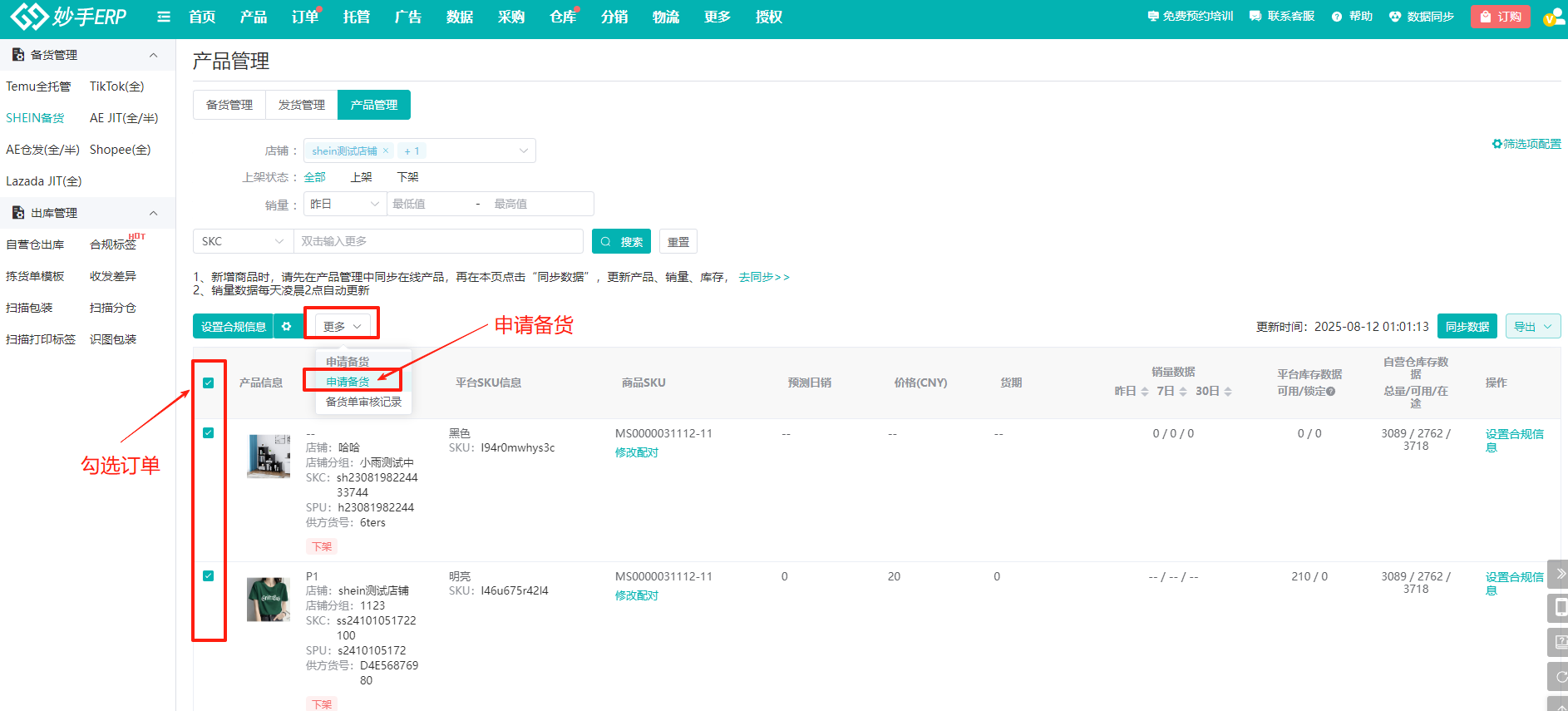Open 订单 in top navigation
1568x711 pixels.
click(x=305, y=17)
